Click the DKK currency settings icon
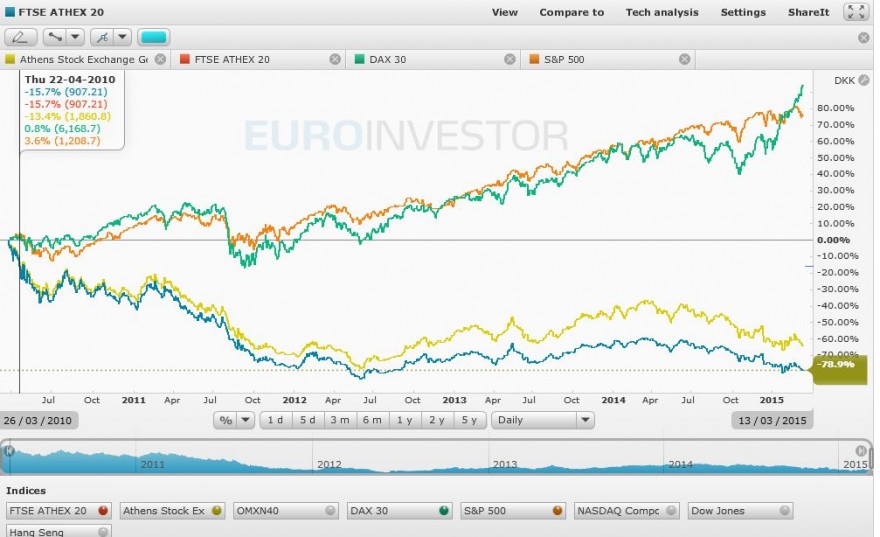This screenshot has height=537, width=880. tap(864, 81)
